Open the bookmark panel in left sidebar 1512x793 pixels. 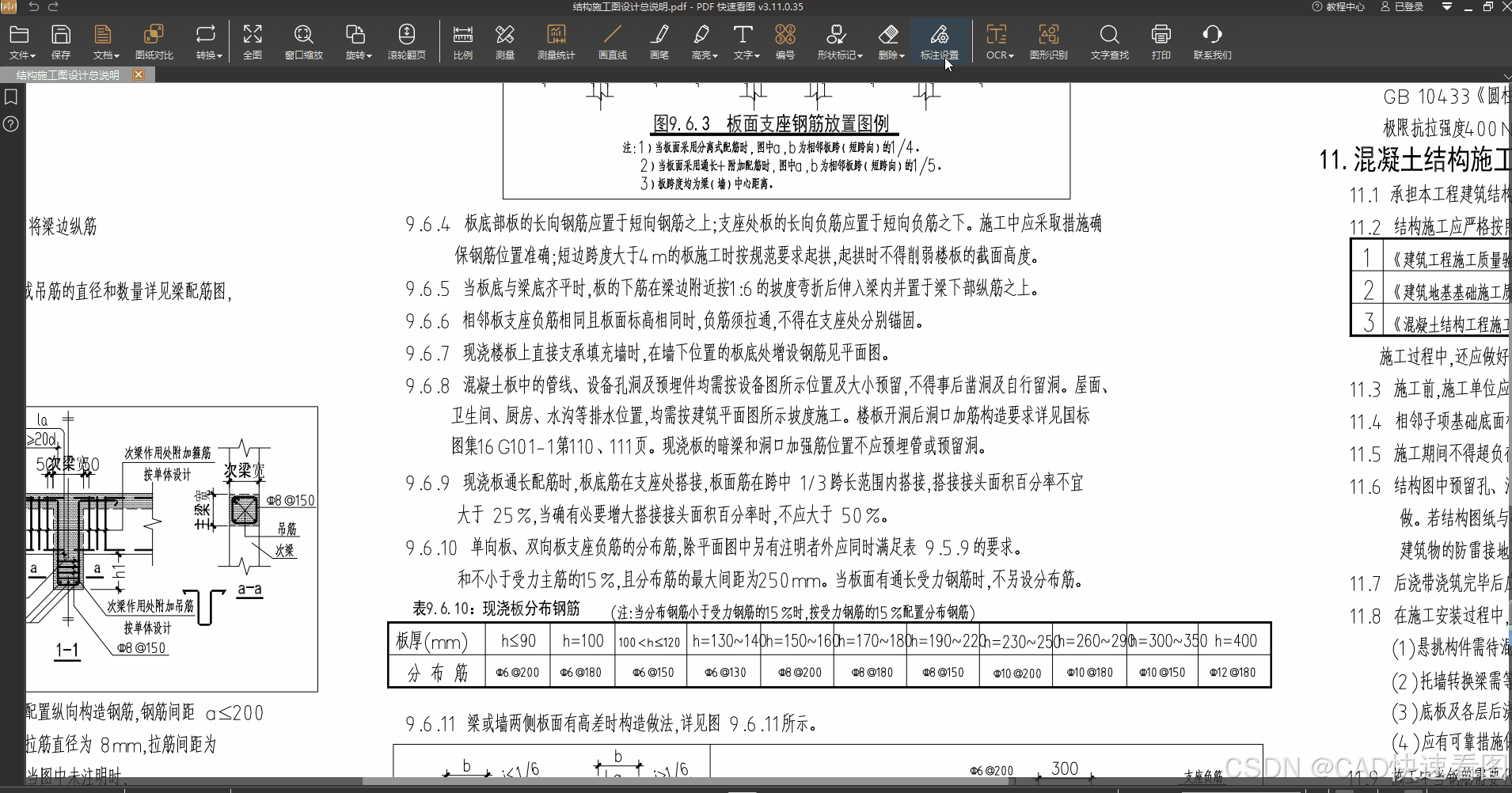11,97
